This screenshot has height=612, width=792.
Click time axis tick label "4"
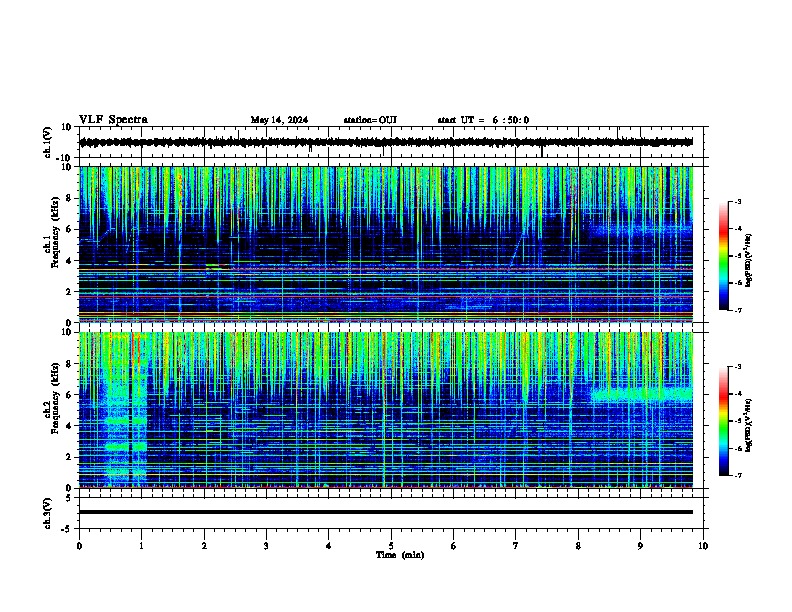329,546
